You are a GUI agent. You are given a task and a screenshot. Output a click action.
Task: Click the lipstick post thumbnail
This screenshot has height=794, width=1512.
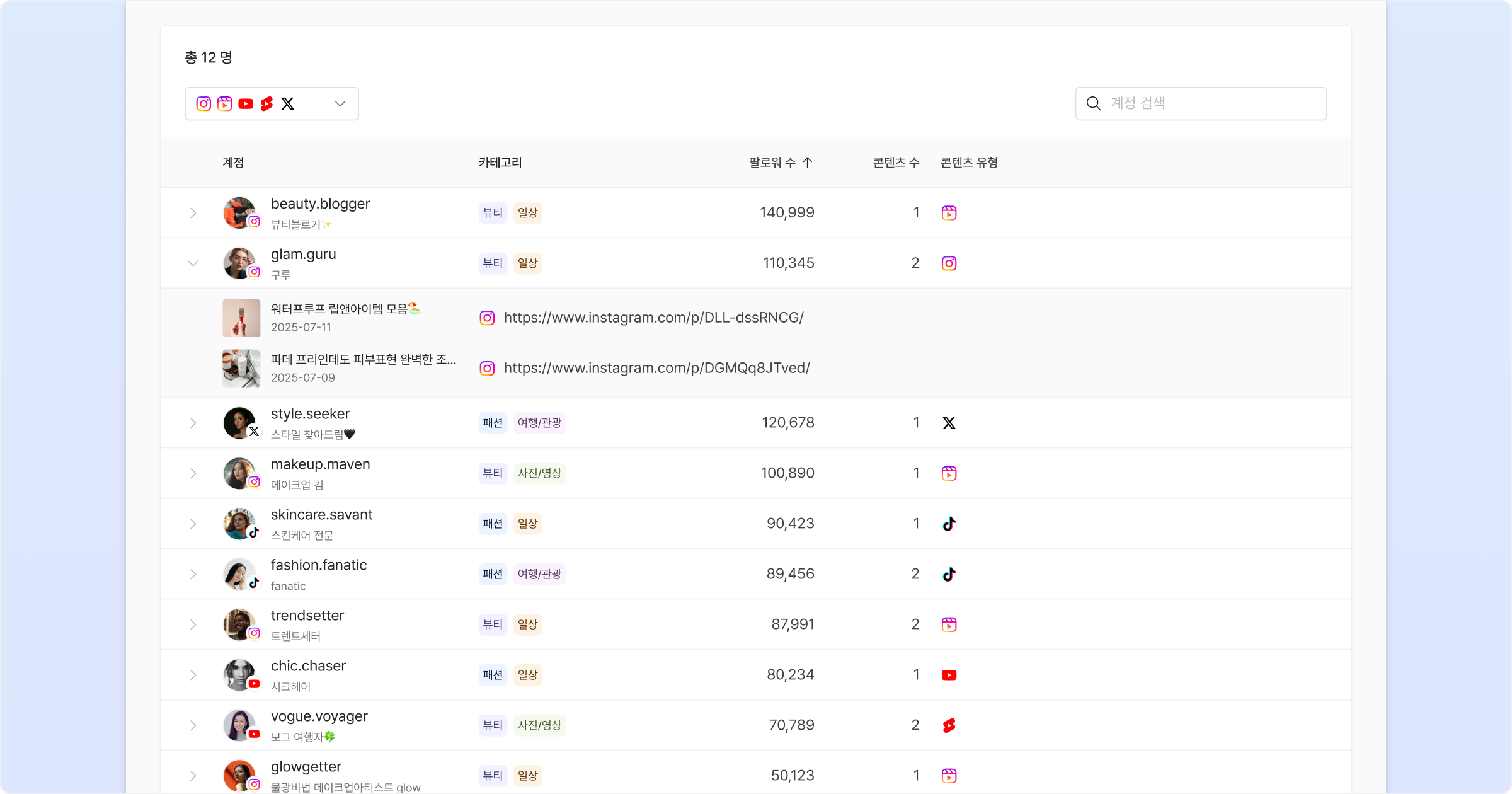[x=241, y=318]
